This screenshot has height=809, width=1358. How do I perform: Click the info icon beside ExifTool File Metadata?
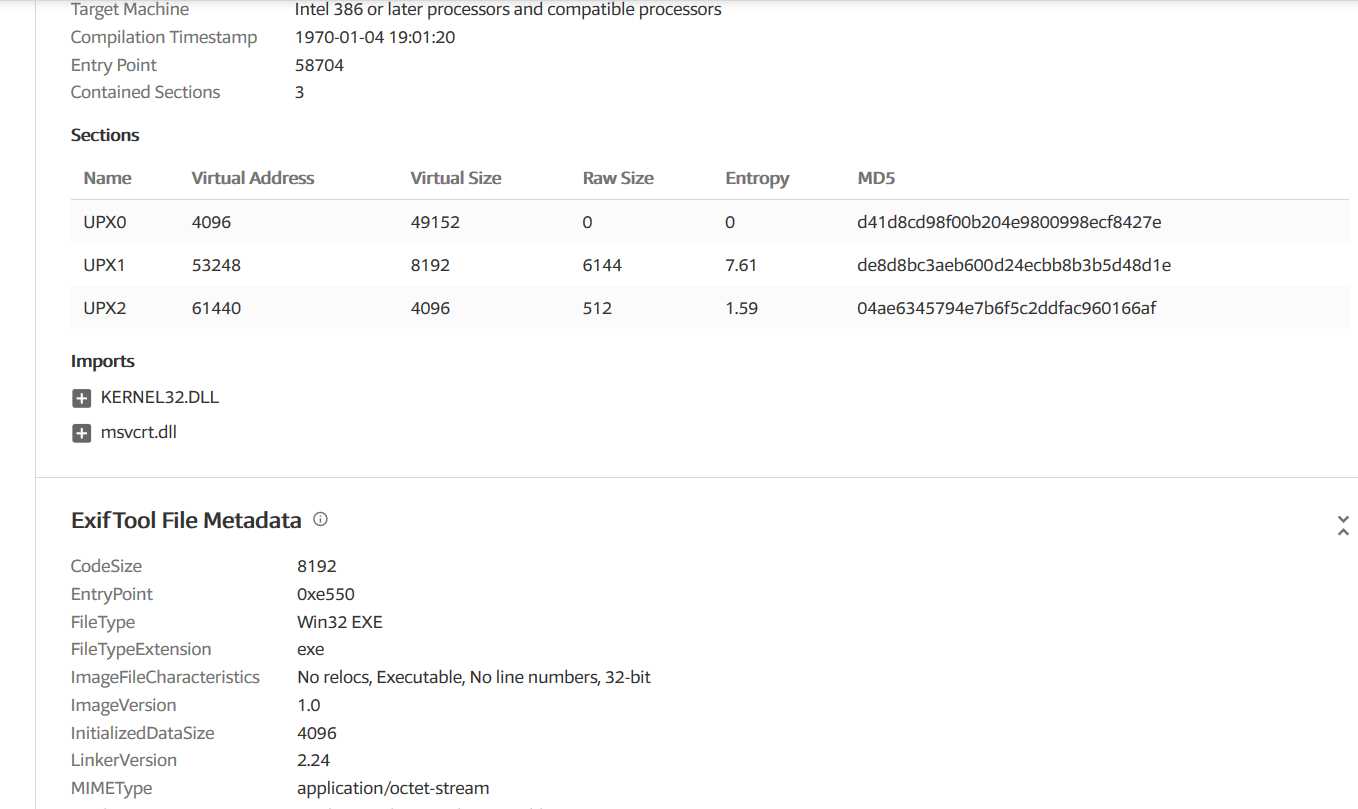(x=320, y=520)
